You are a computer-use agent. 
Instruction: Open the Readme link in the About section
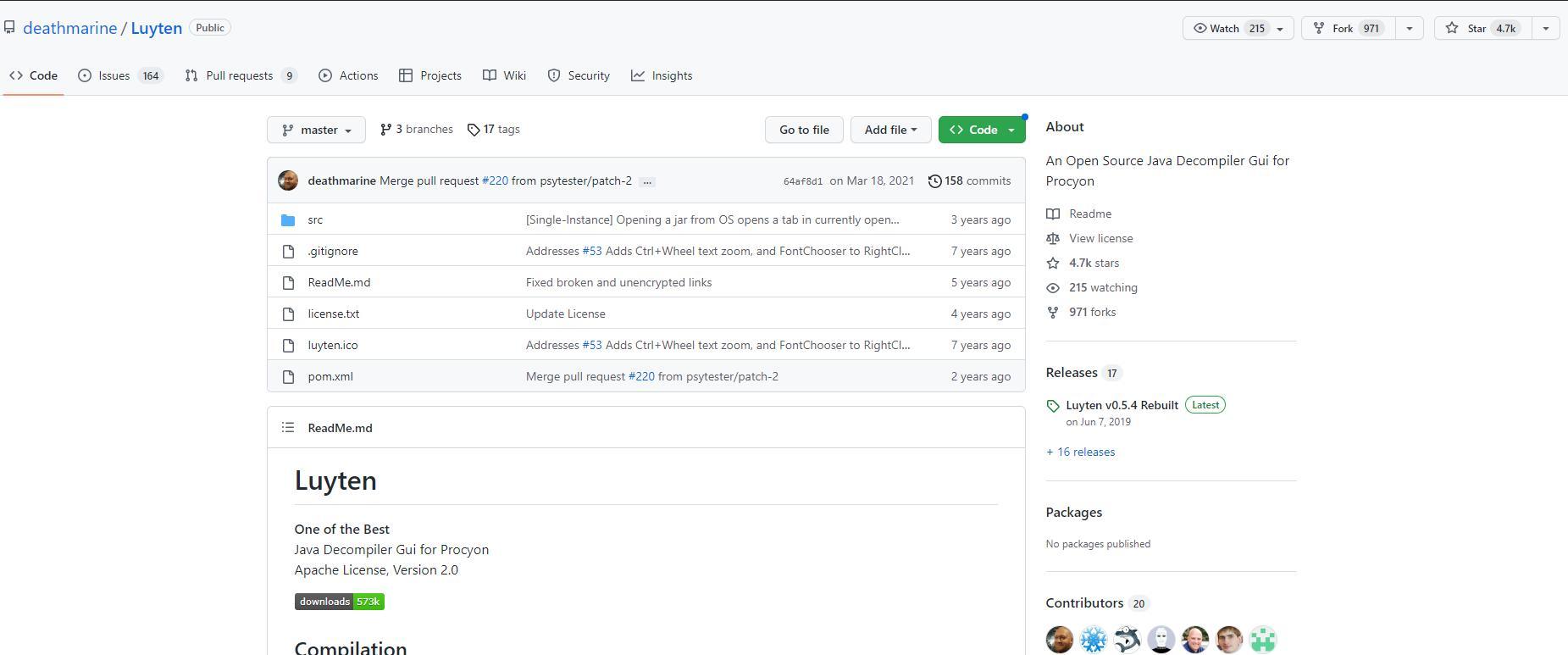[1078, 214]
